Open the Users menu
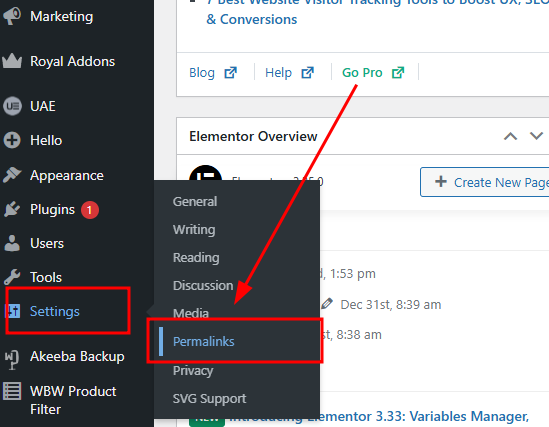Screen dimensions: 549x427 point(47,243)
